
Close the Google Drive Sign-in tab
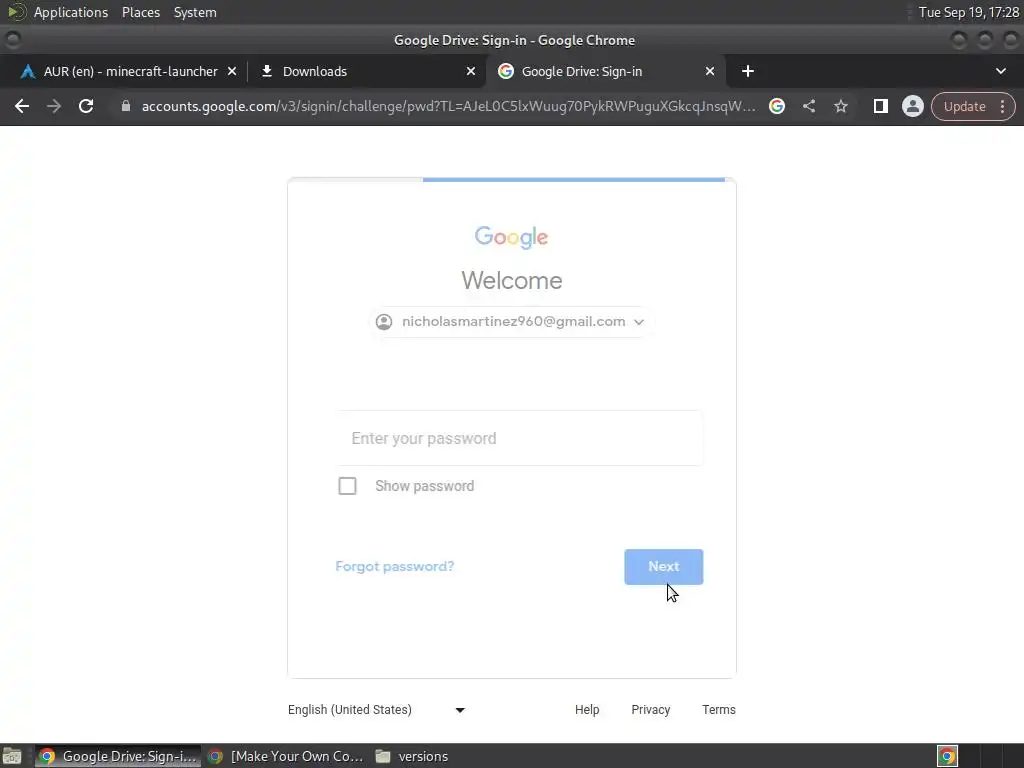click(x=710, y=71)
